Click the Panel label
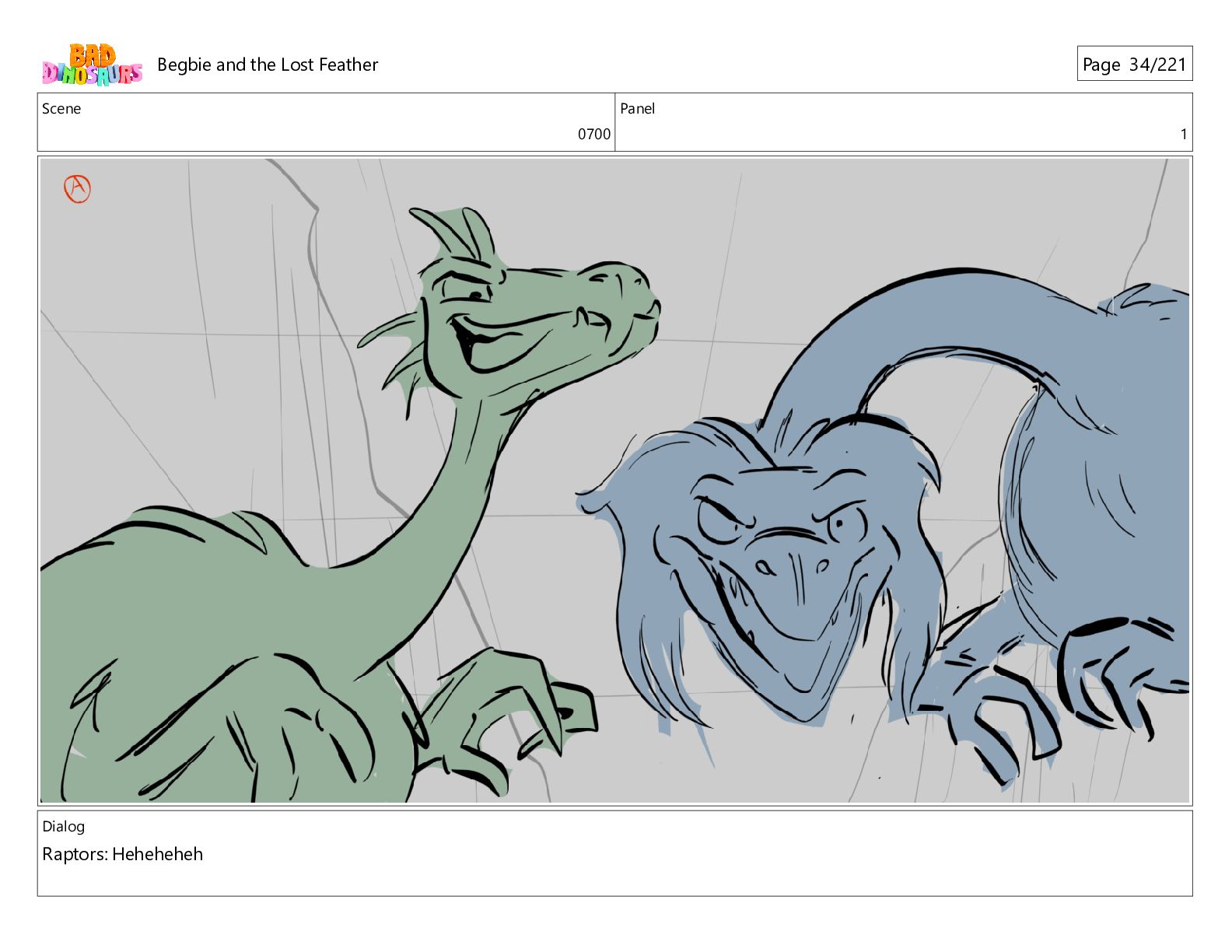Screen dimensions: 1232x952 (637, 109)
